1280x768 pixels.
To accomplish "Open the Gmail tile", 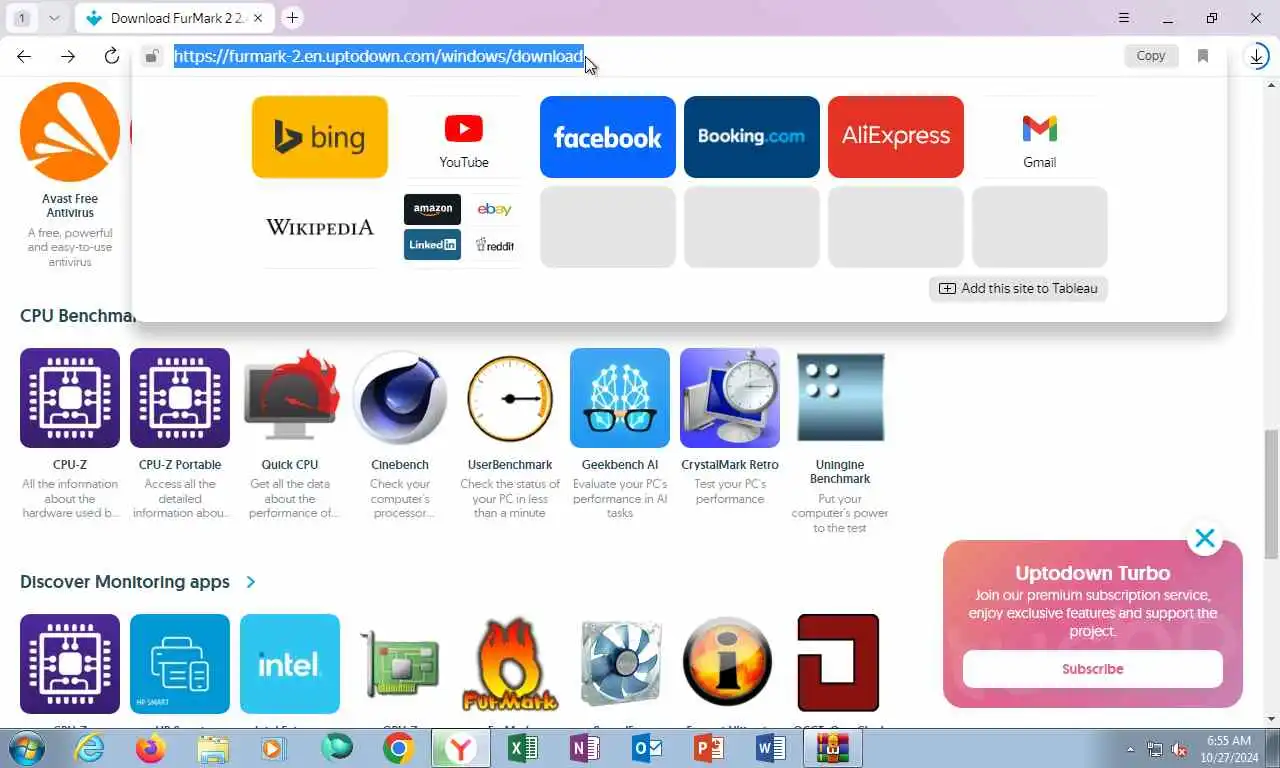I will pyautogui.click(x=1040, y=137).
